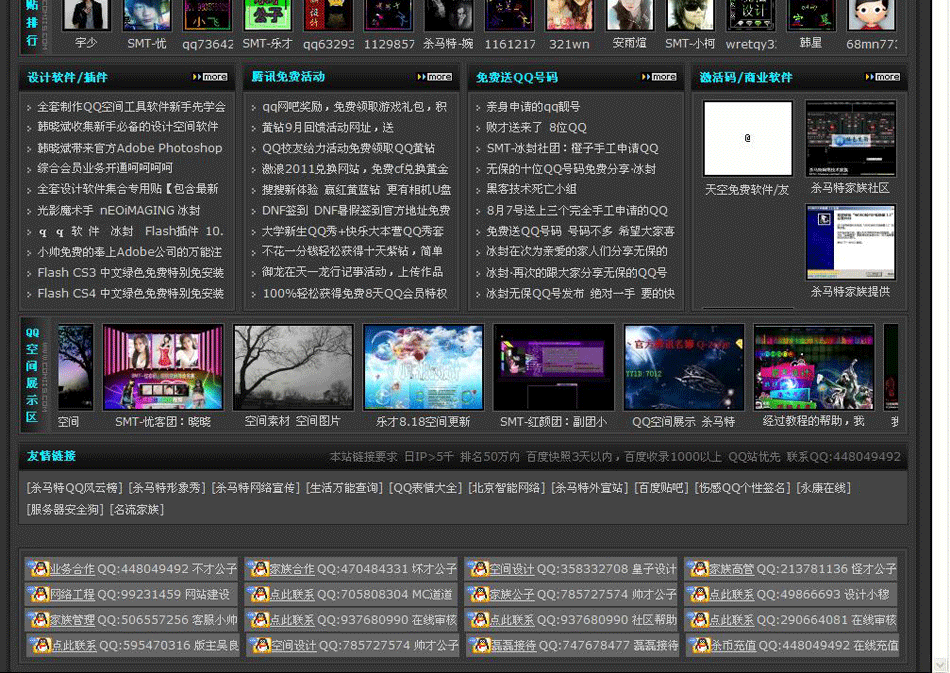
Task: Open post 财才送来了 8位QQ
Action: click(x=536, y=127)
